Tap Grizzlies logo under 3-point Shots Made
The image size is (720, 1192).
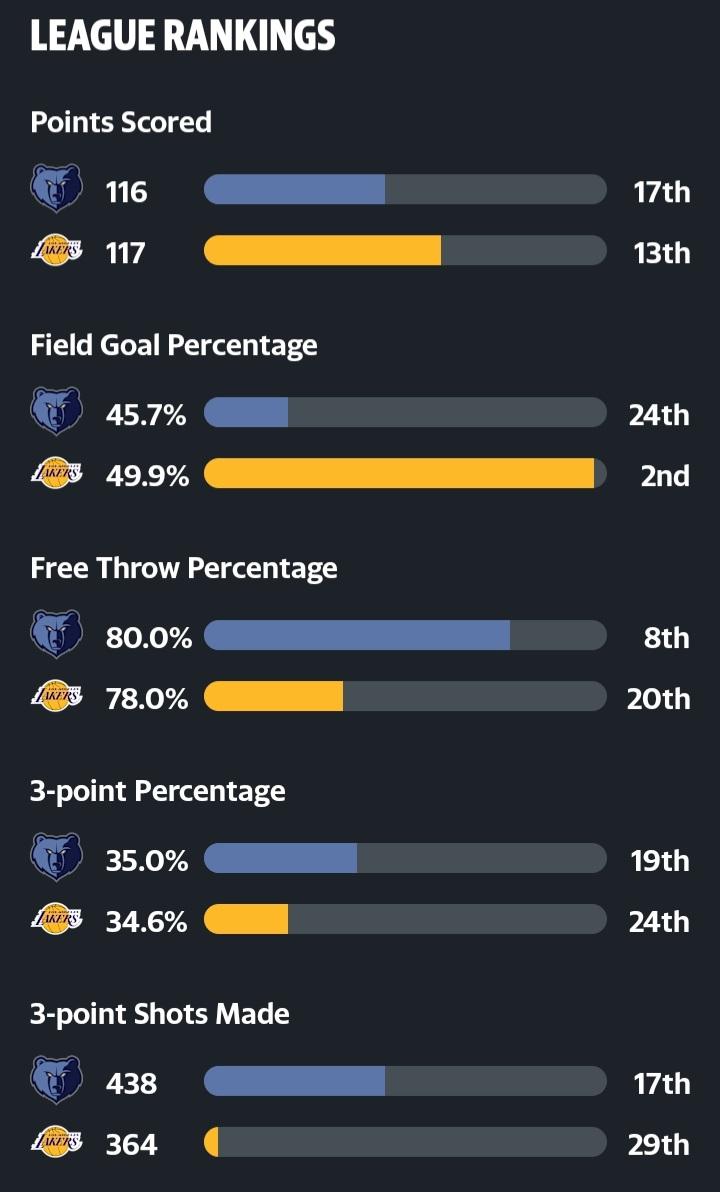coord(56,1081)
